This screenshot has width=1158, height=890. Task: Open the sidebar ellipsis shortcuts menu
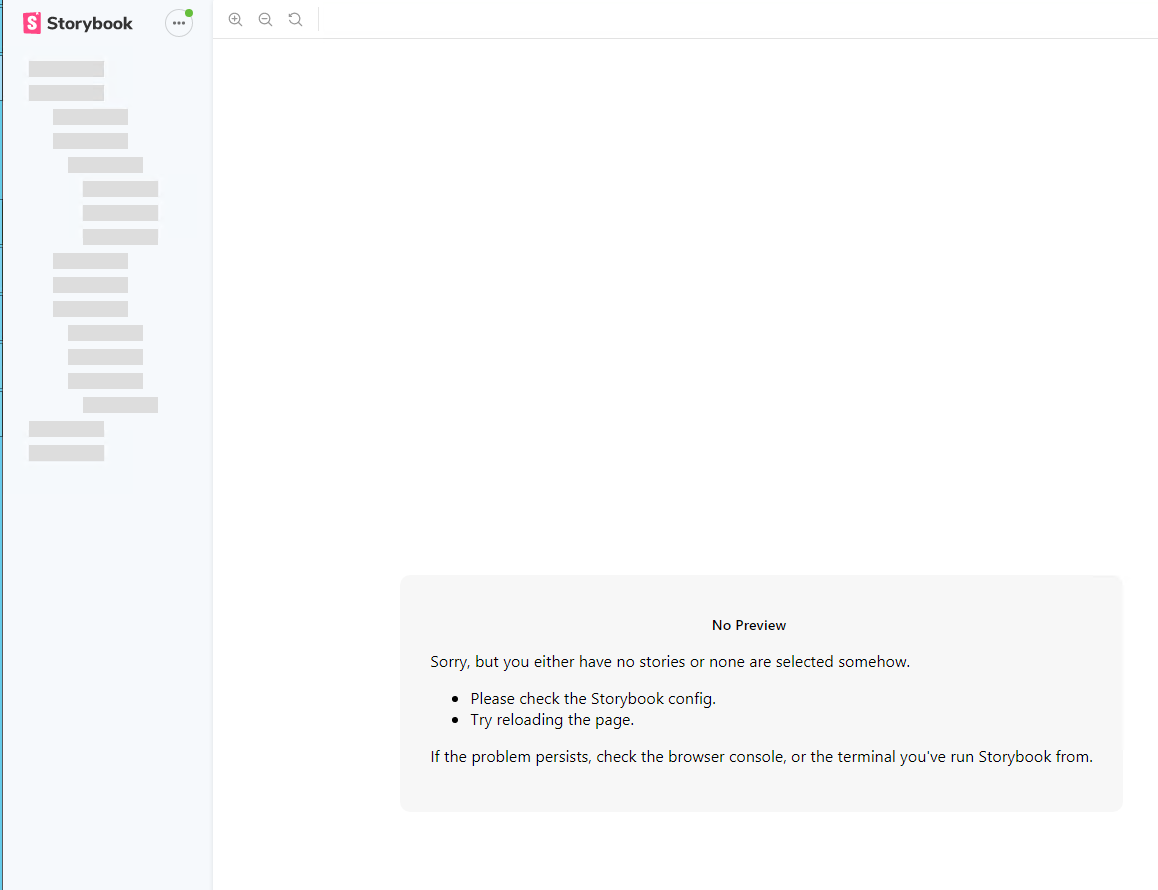178,22
